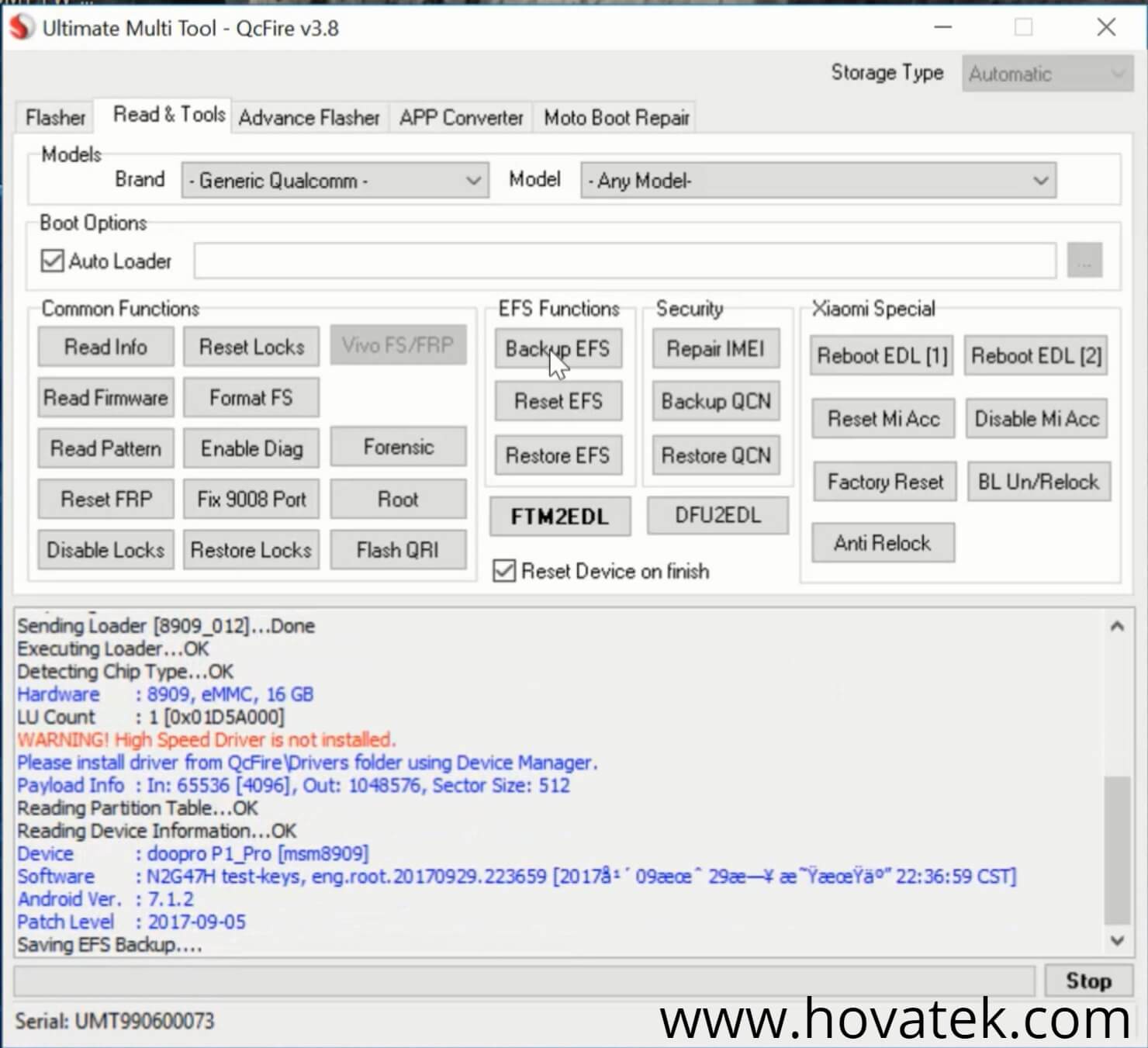Click the Forensic button
The width and height of the screenshot is (1148, 1048).
pyautogui.click(x=399, y=447)
